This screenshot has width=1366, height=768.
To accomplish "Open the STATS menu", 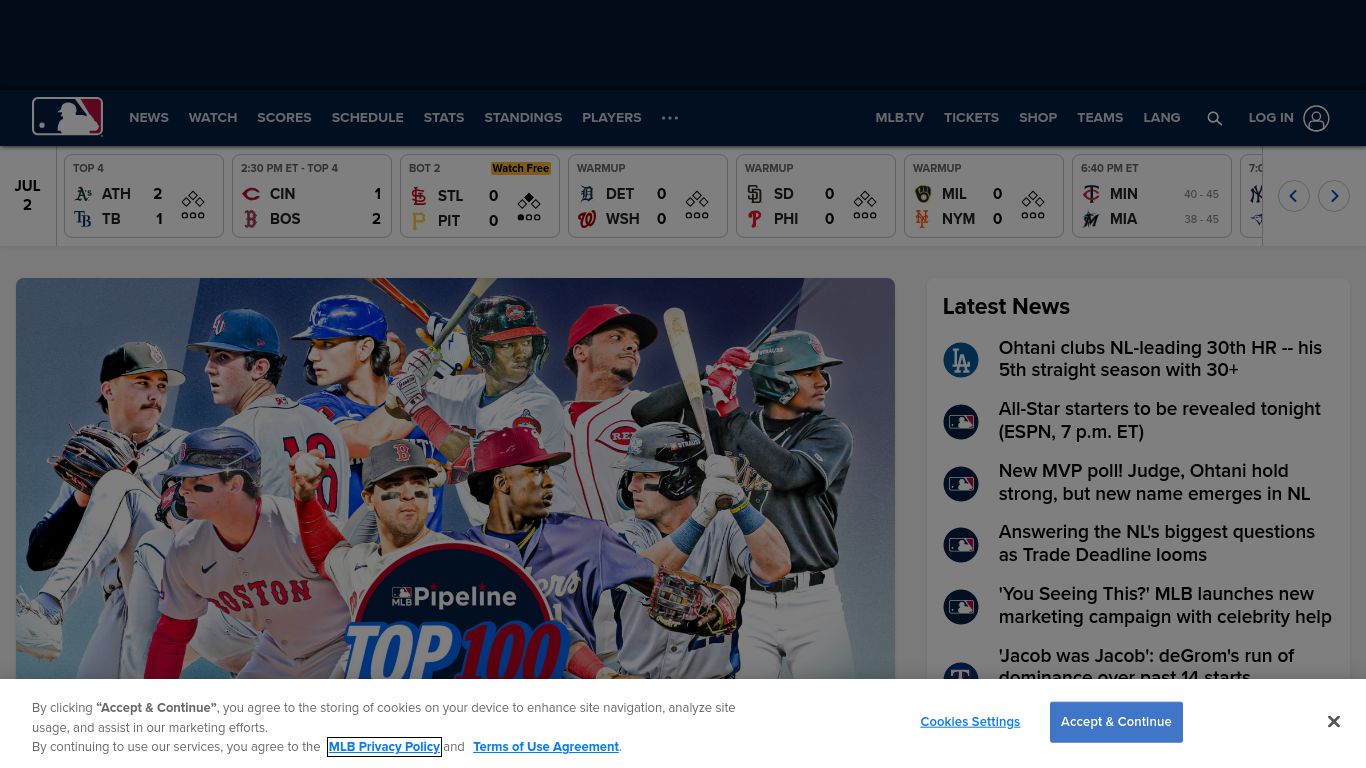I will pos(444,118).
